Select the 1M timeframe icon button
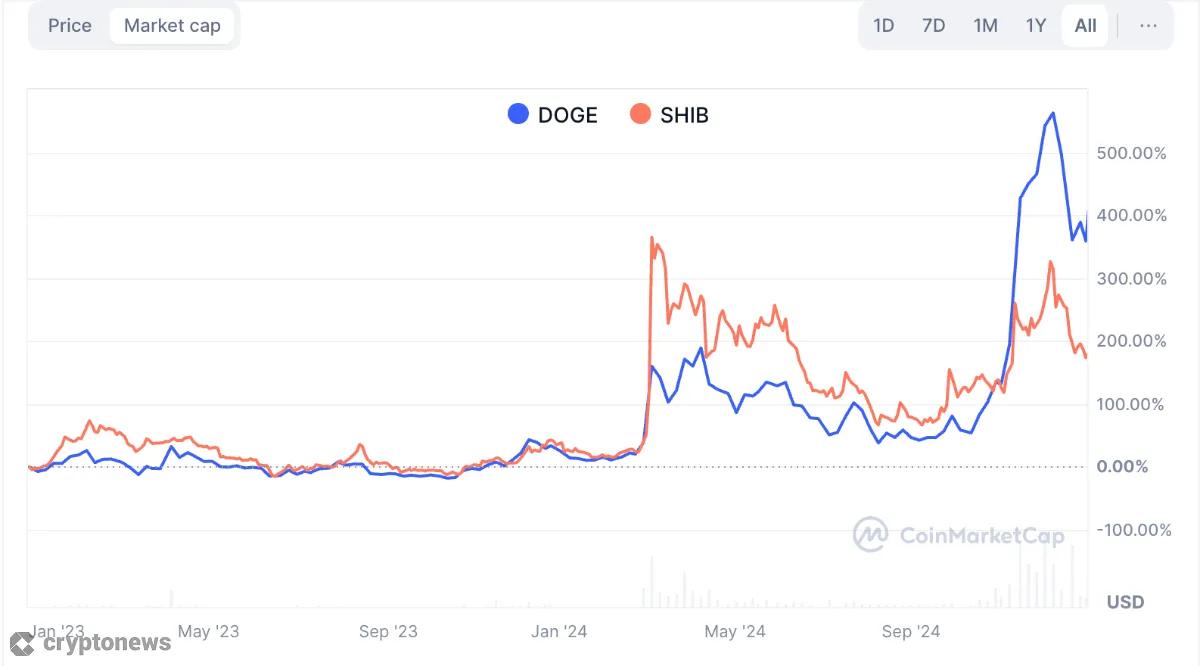1200x666 pixels. [x=985, y=25]
